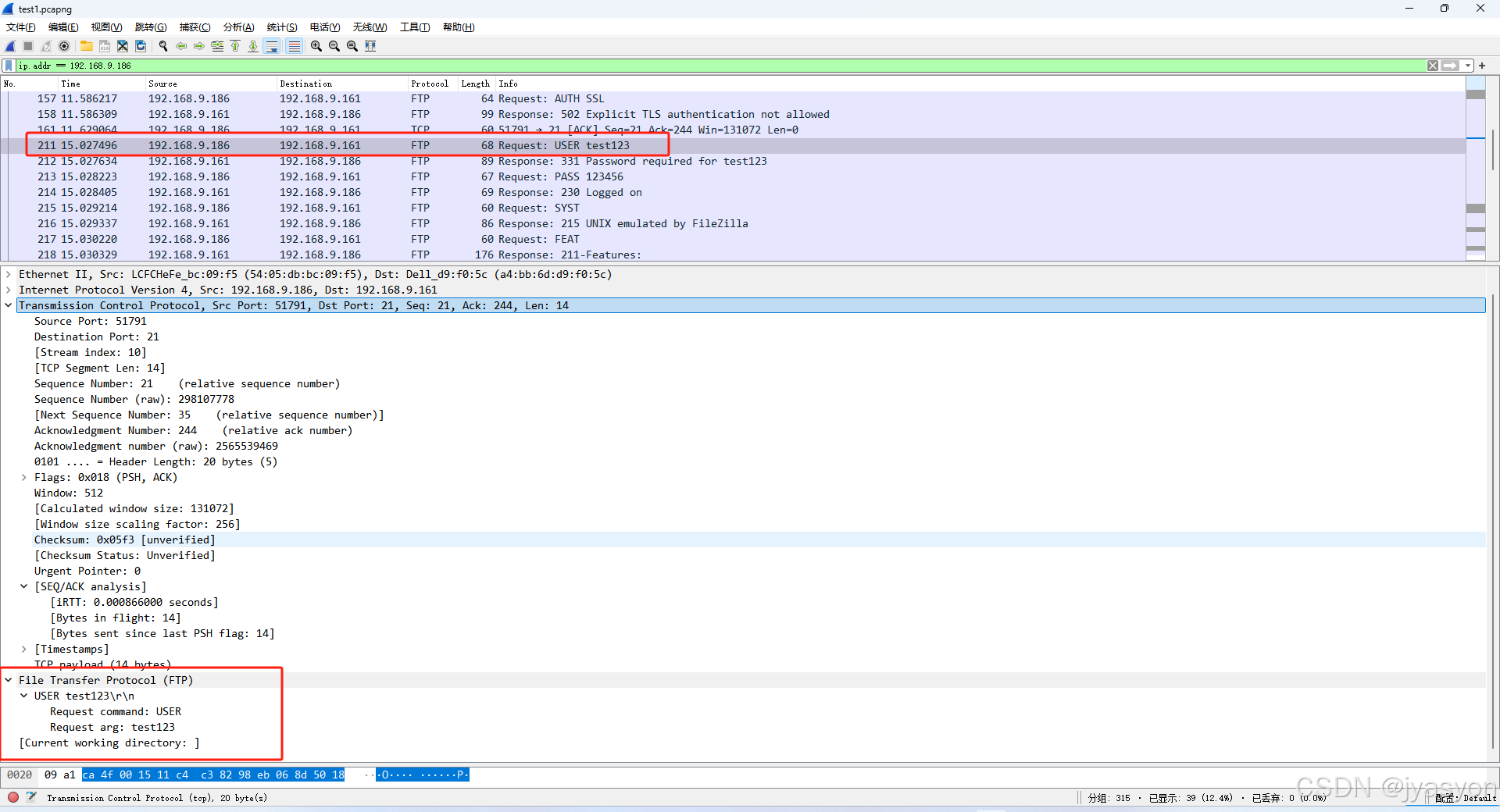This screenshot has height=812, width=1500.
Task: Open the 分析(A) menu
Action: click(x=238, y=27)
